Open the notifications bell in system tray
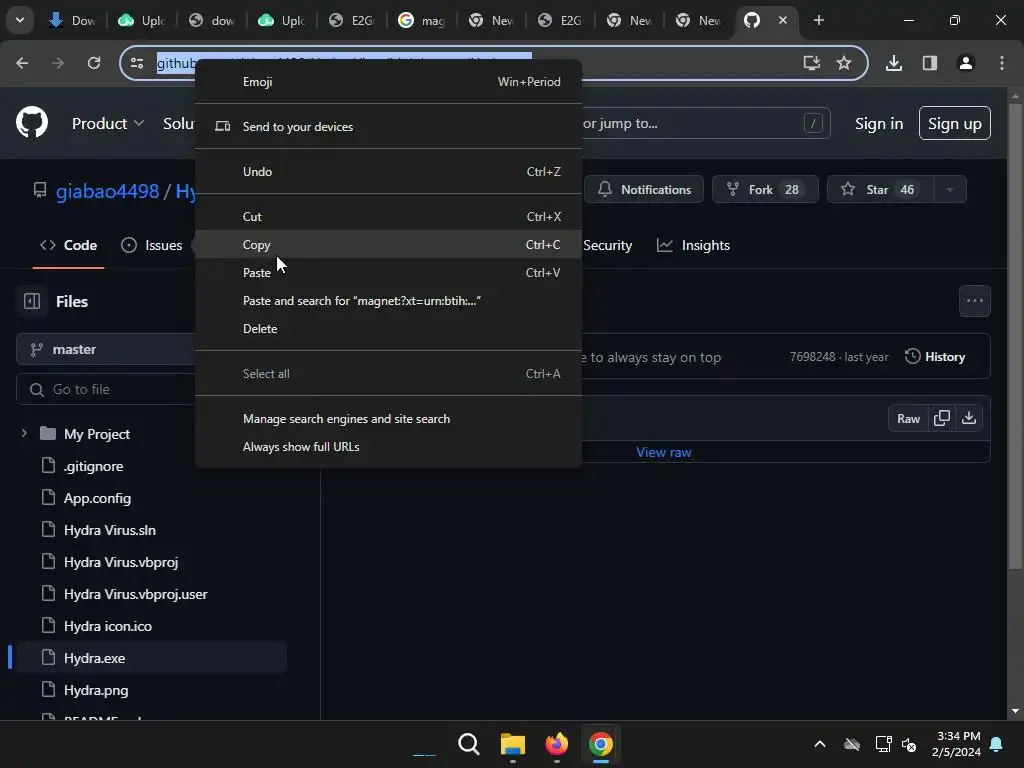The image size is (1024, 768). (997, 744)
